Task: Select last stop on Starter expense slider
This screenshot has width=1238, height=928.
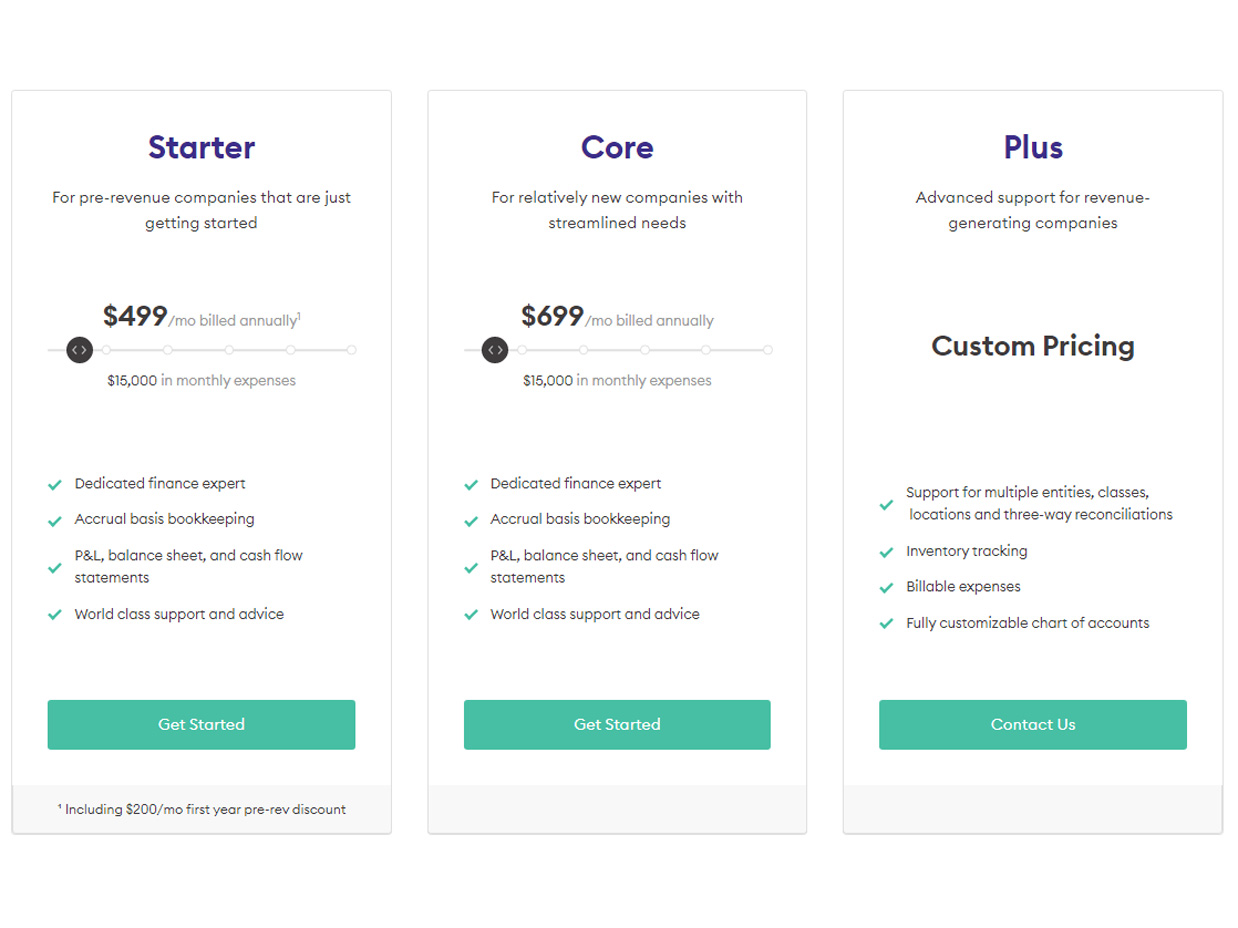Action: tap(351, 350)
